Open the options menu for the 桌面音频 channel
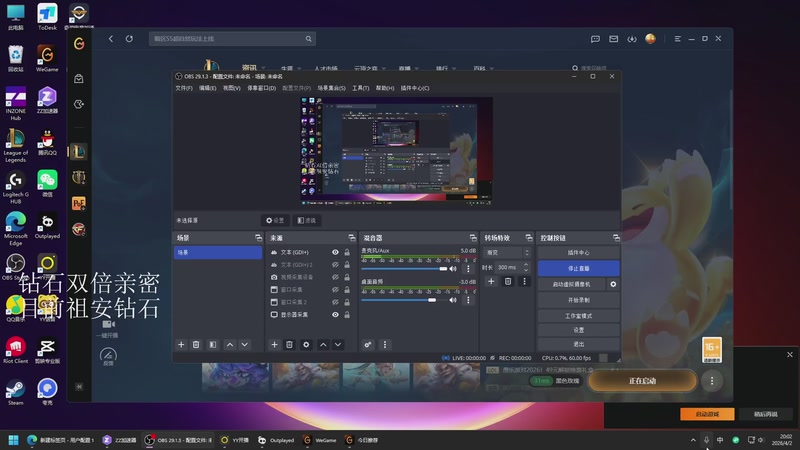This screenshot has width=800, height=450. tap(468, 300)
